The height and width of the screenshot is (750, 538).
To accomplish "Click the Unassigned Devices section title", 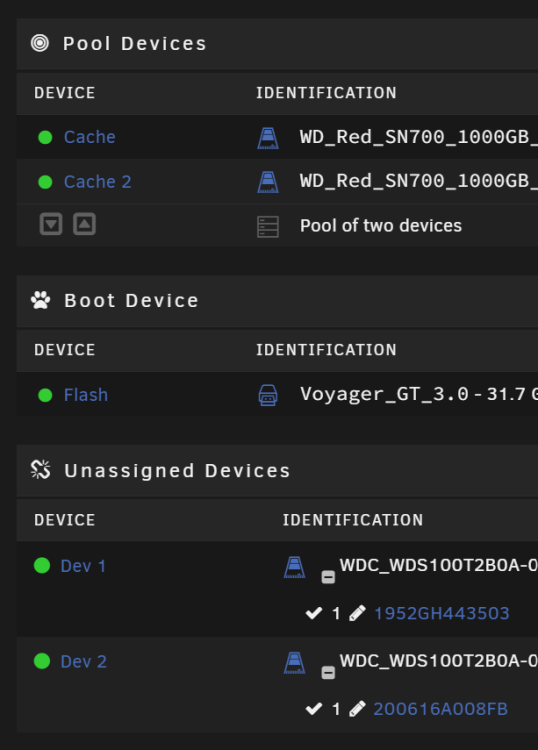I will (x=177, y=471).
